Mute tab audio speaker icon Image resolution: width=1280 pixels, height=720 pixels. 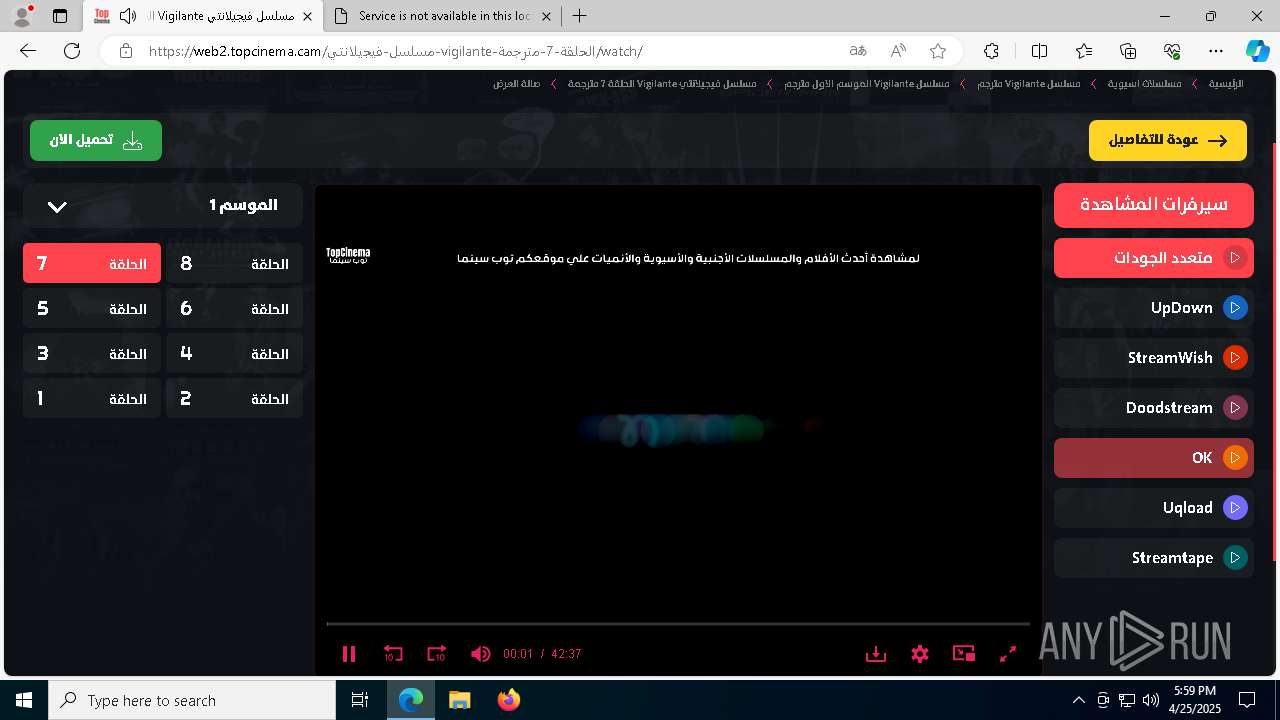128,16
